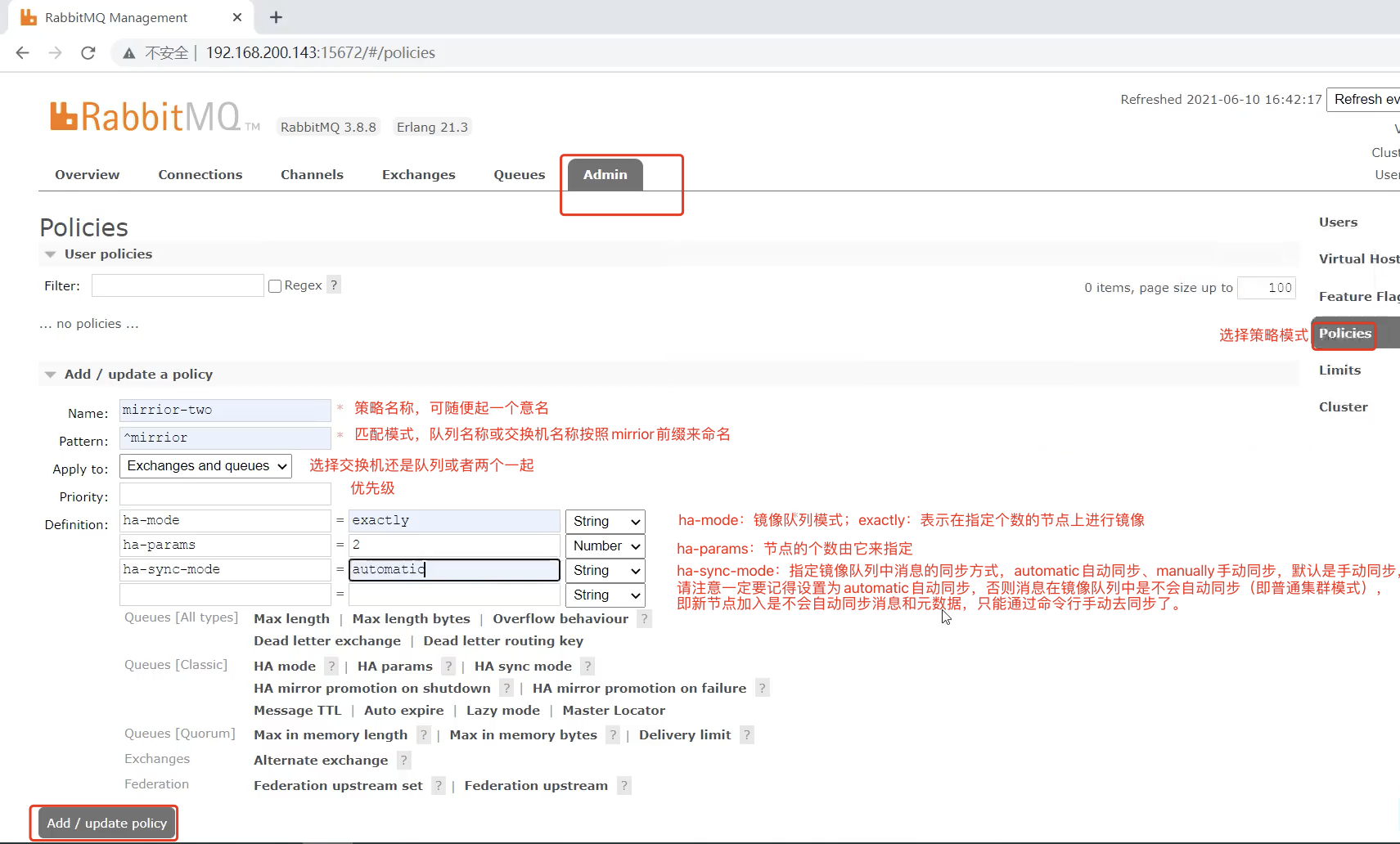Screen dimensions: 1400x844
Task: Insert the Auto expire key
Action: (404, 711)
